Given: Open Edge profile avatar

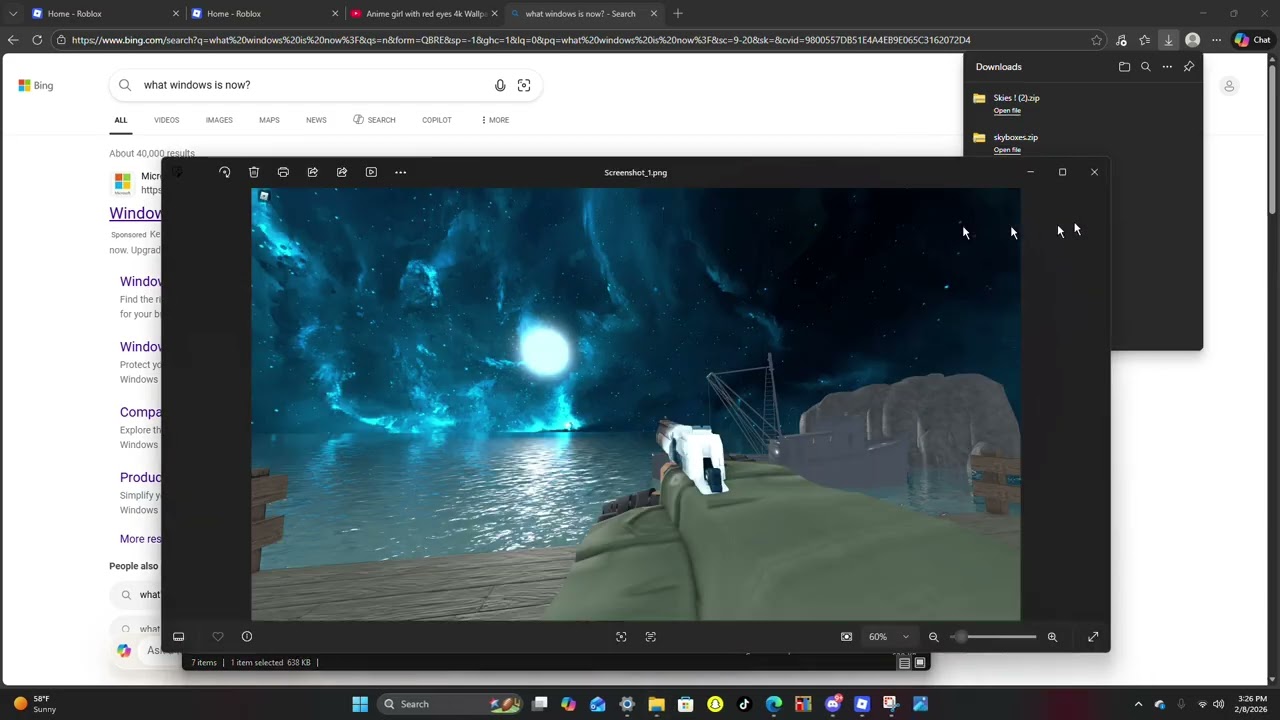Looking at the screenshot, I should tap(1192, 40).
